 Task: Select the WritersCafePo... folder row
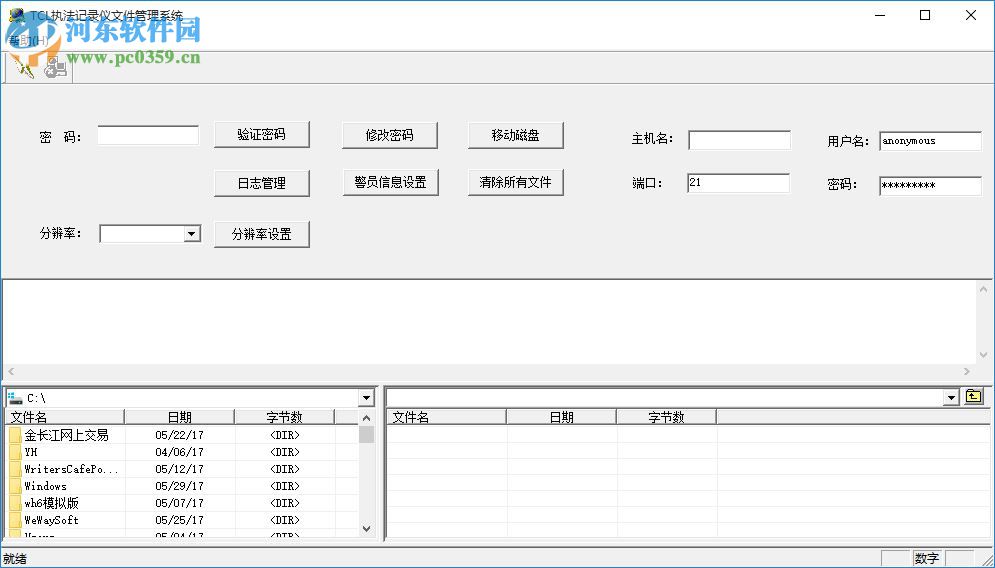pos(181,470)
